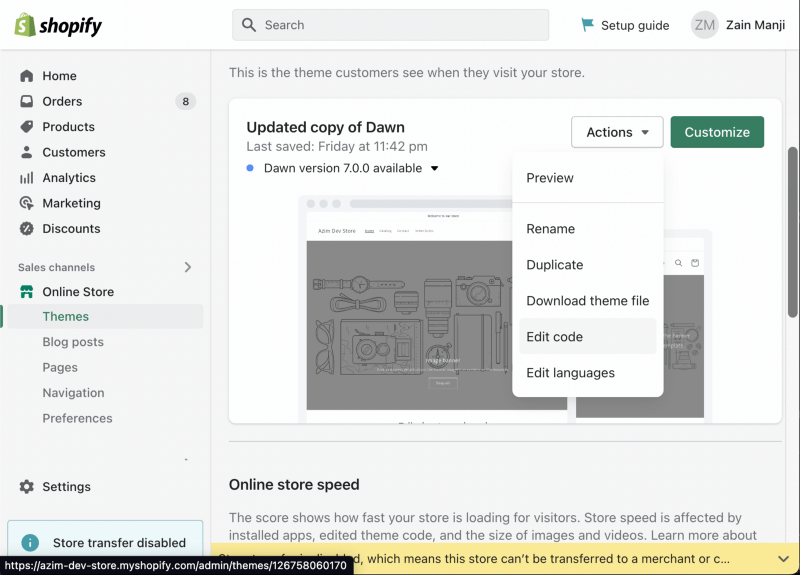Click the Online Store storefront icon

coord(27,292)
